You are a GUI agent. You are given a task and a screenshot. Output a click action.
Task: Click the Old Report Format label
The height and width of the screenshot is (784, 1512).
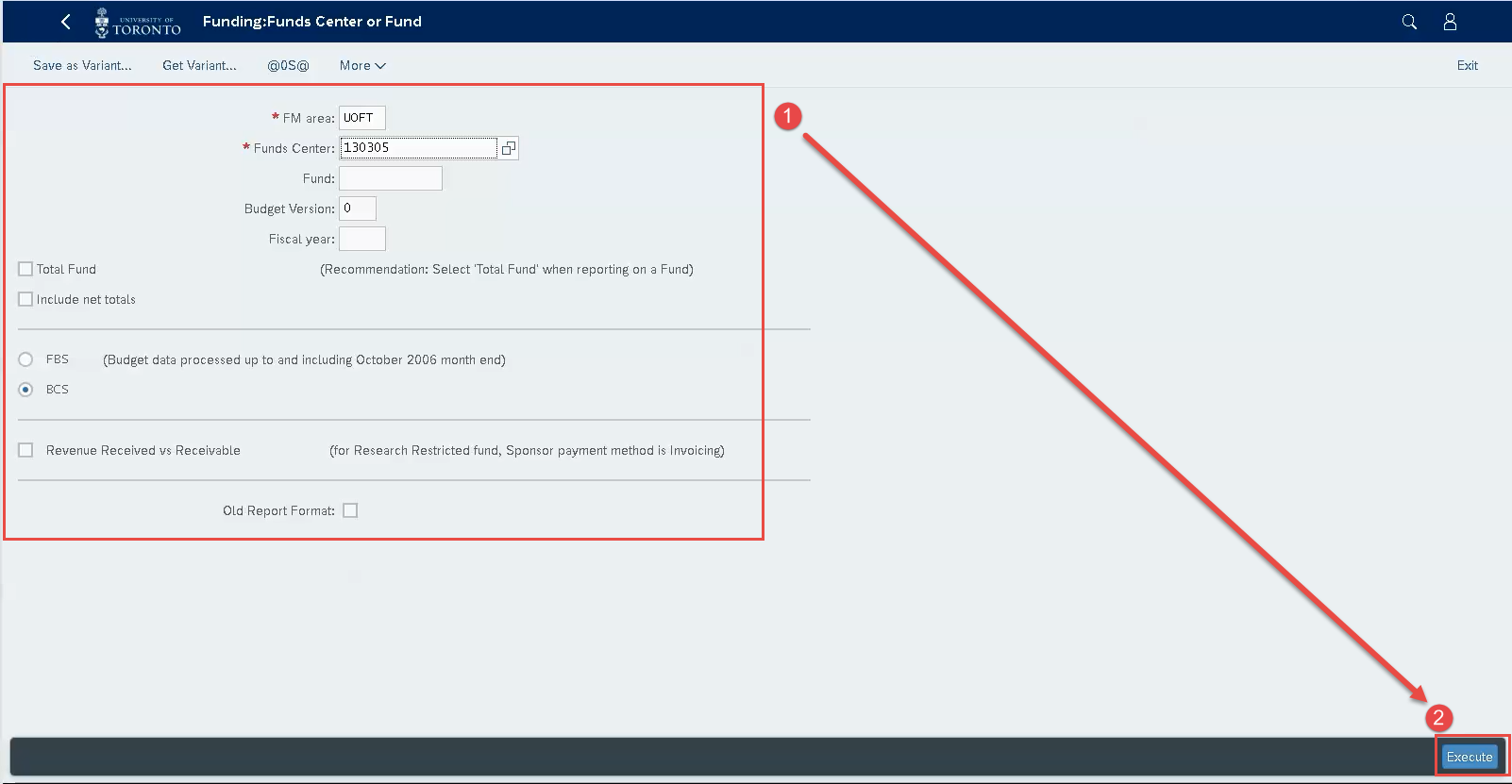click(x=278, y=510)
